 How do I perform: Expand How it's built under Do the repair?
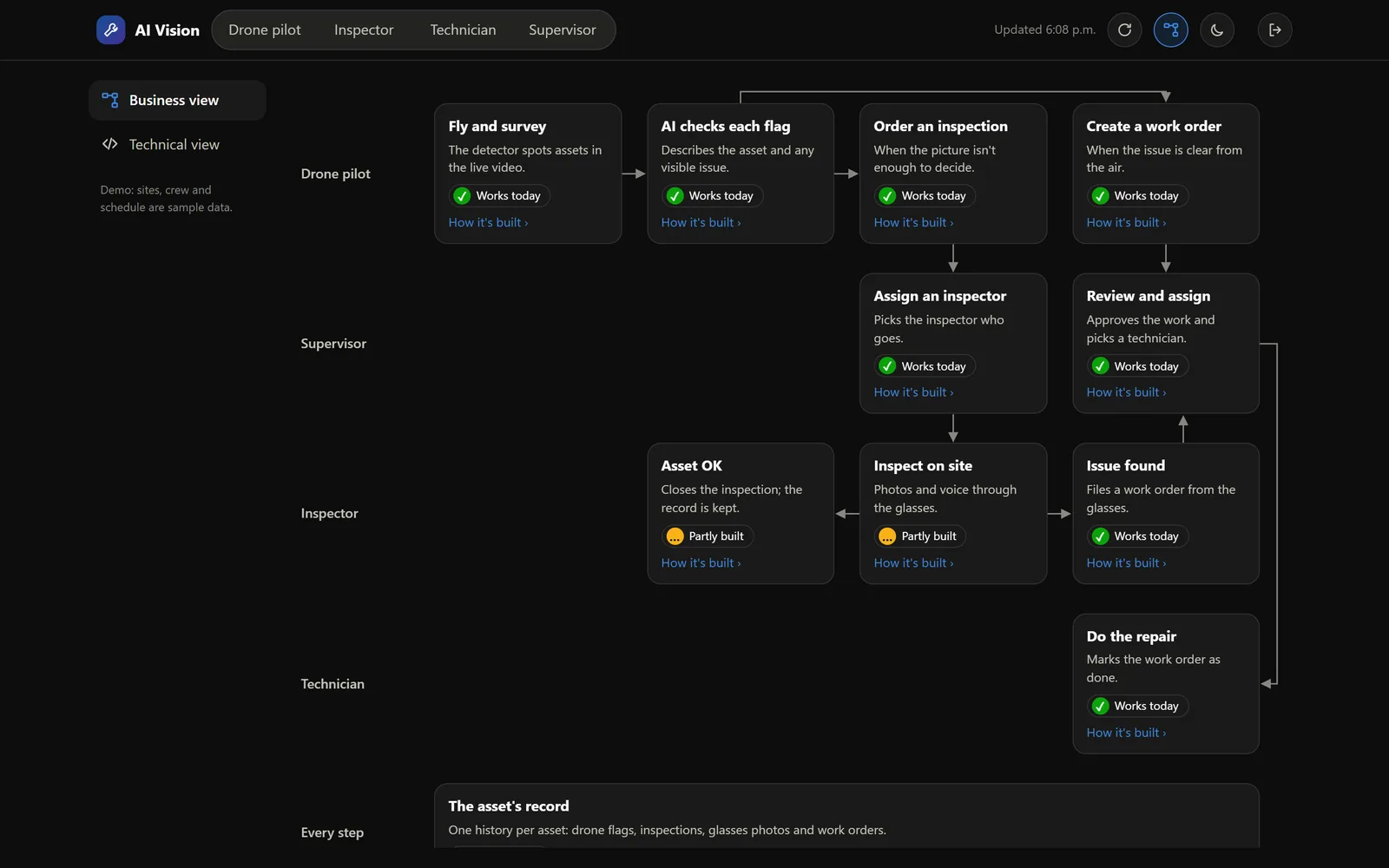(x=1126, y=733)
